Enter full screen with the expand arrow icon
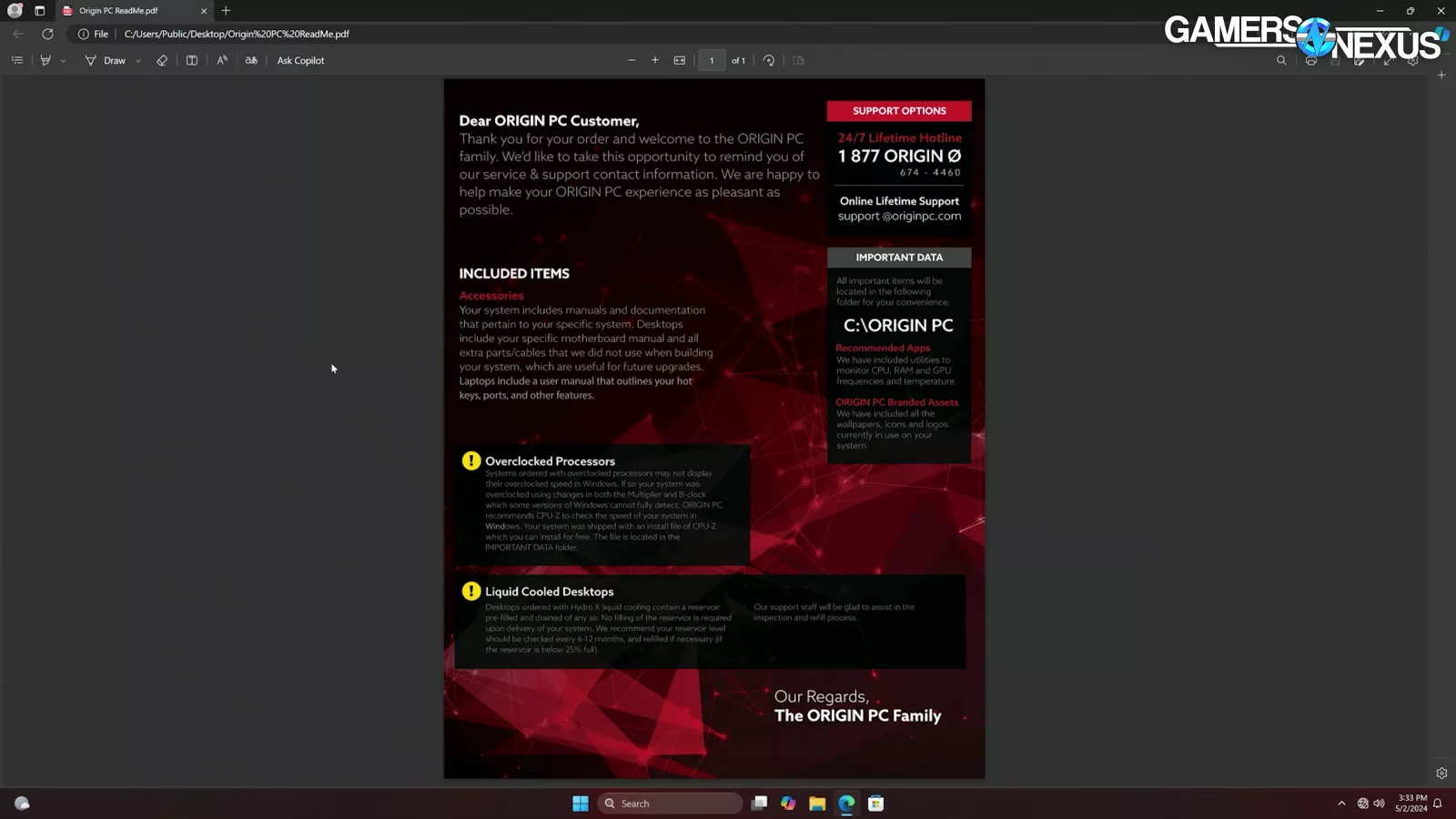This screenshot has height=819, width=1456. click(x=1388, y=61)
